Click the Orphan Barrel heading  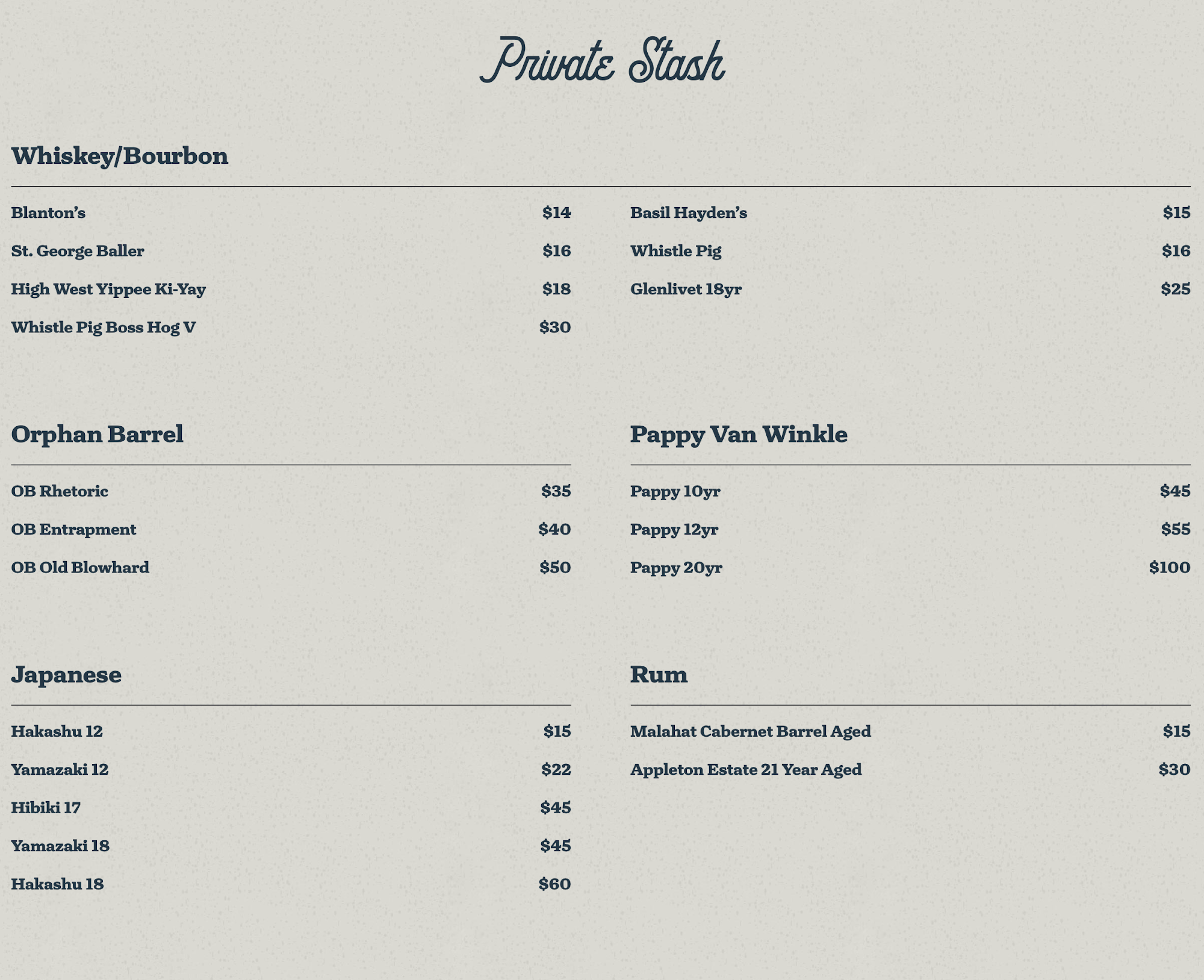[98, 434]
